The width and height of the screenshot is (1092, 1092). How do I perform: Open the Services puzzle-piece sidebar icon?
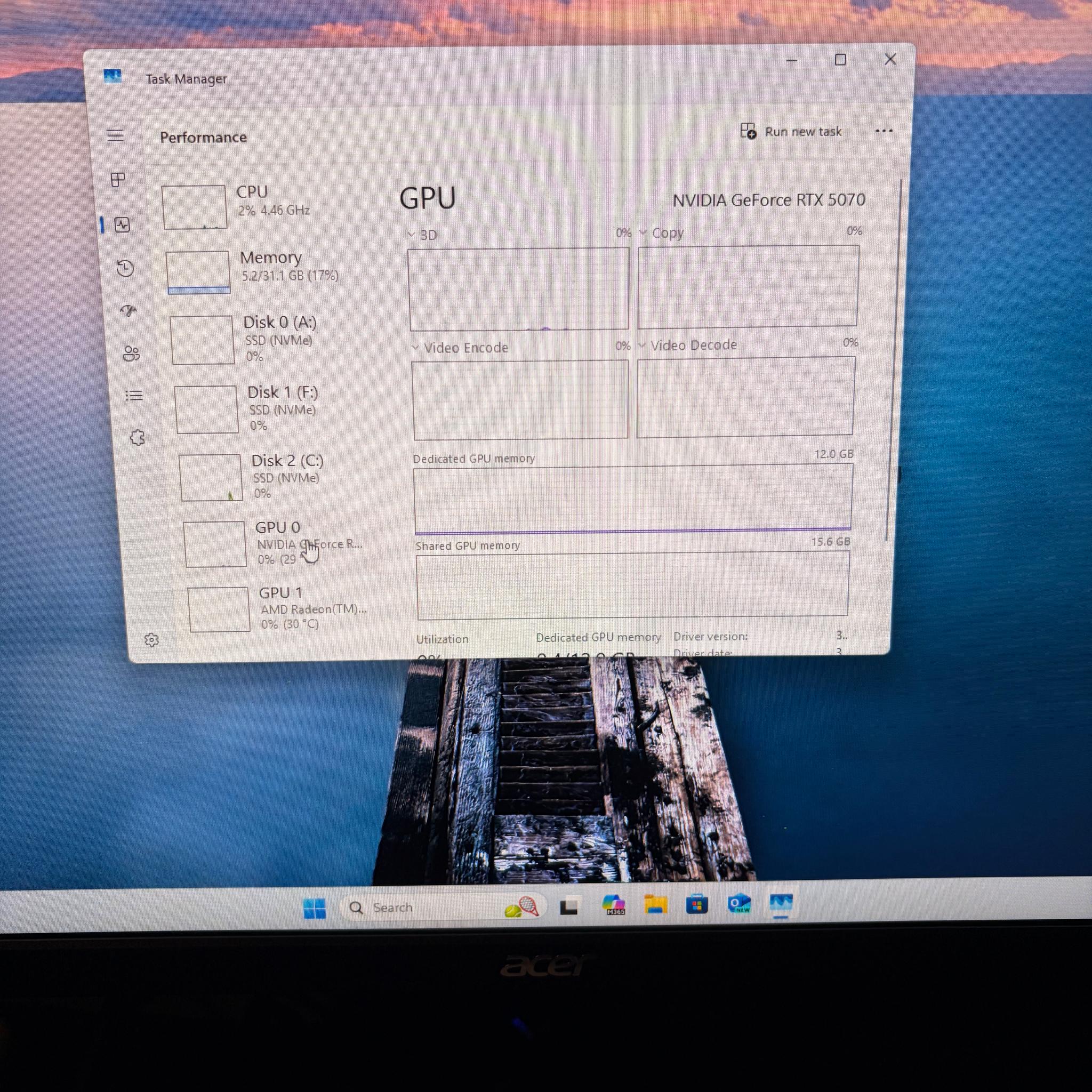click(138, 437)
